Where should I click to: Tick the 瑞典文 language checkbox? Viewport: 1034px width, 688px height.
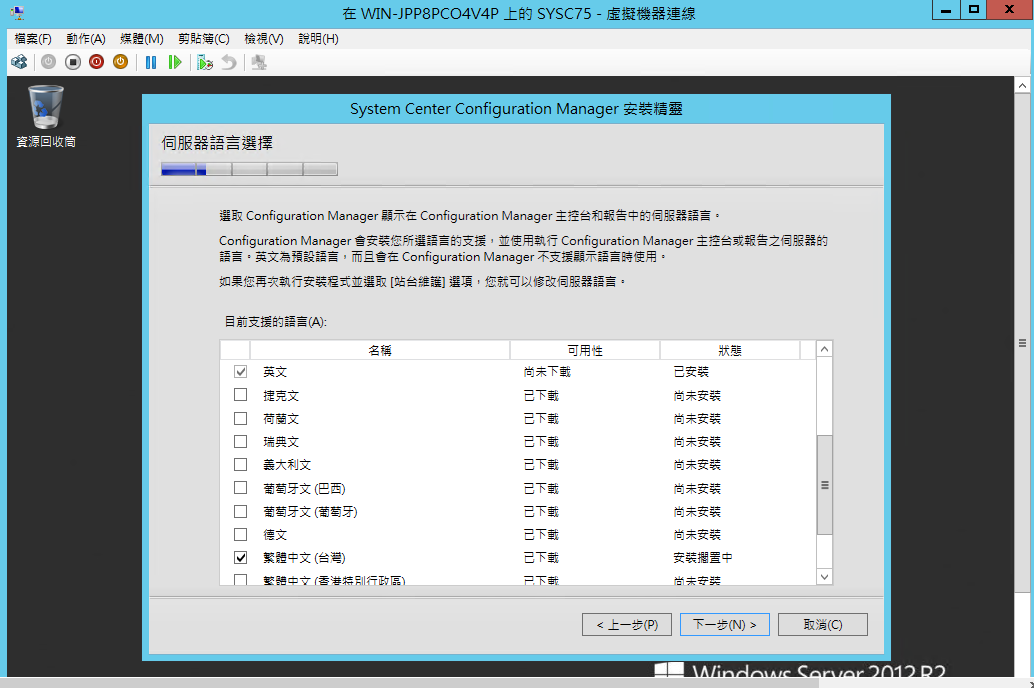[241, 441]
